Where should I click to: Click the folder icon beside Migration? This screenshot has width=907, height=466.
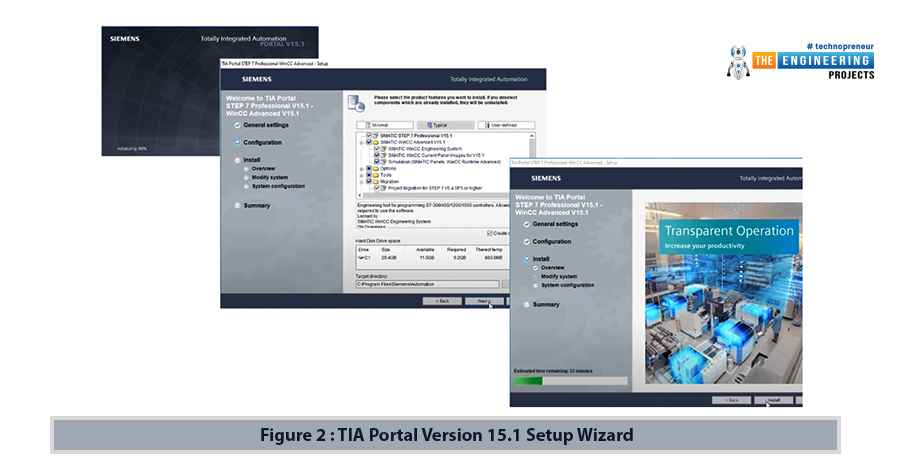(x=376, y=182)
